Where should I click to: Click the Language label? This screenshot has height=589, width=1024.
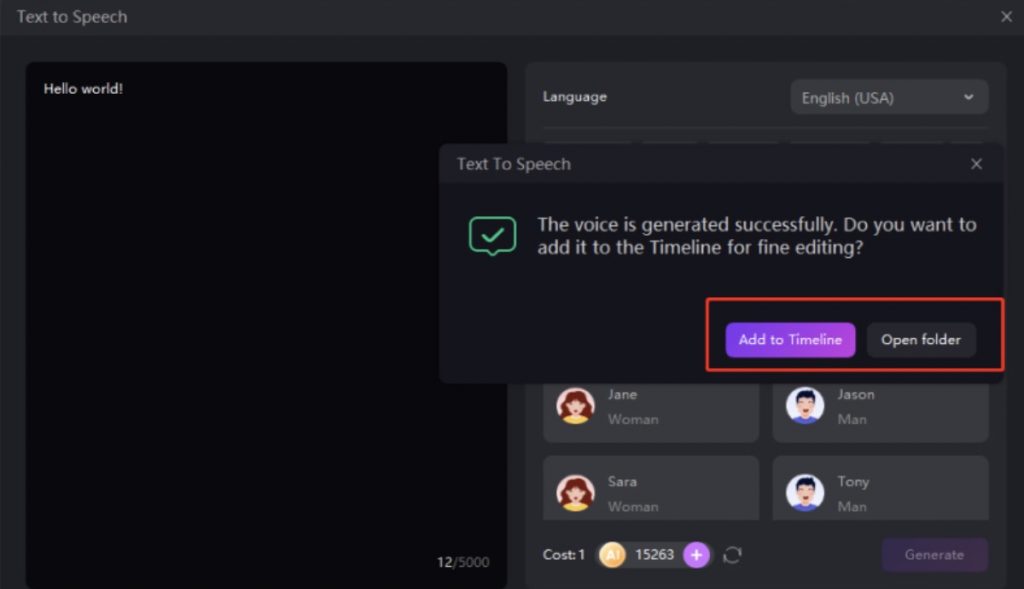[x=575, y=97]
